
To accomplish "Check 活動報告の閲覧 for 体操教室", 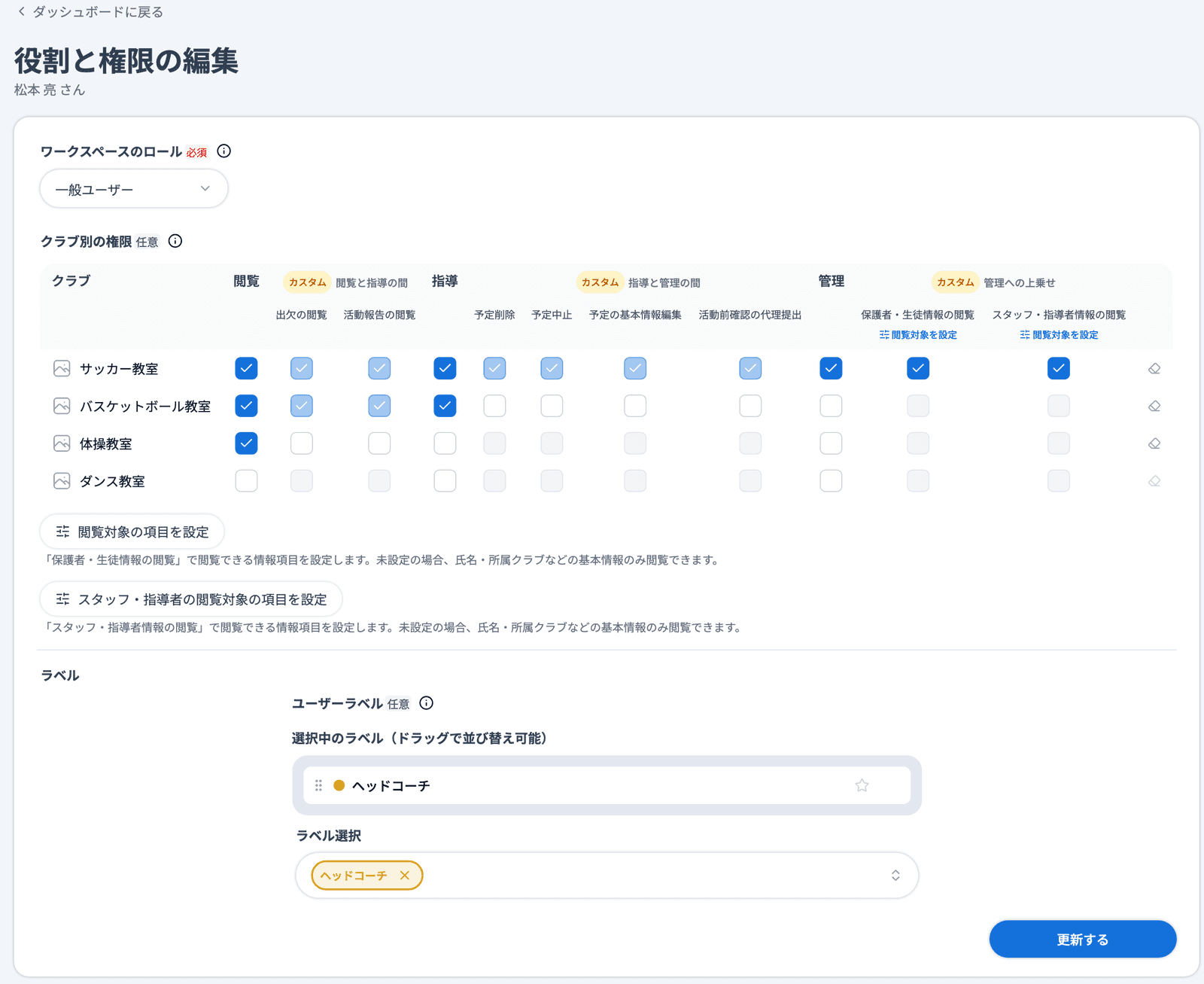I will pyautogui.click(x=379, y=443).
